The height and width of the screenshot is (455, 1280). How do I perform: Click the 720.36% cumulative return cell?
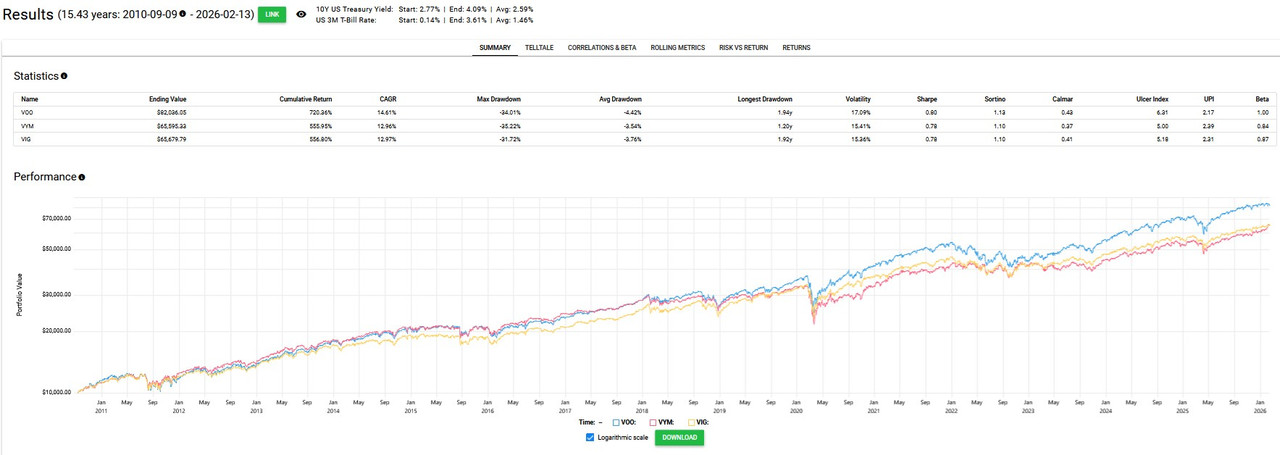319,113
